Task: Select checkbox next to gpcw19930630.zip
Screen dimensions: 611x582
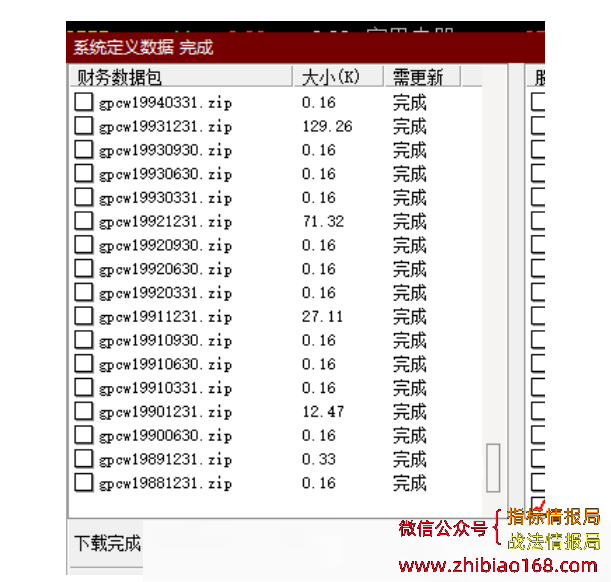Action: click(84, 173)
